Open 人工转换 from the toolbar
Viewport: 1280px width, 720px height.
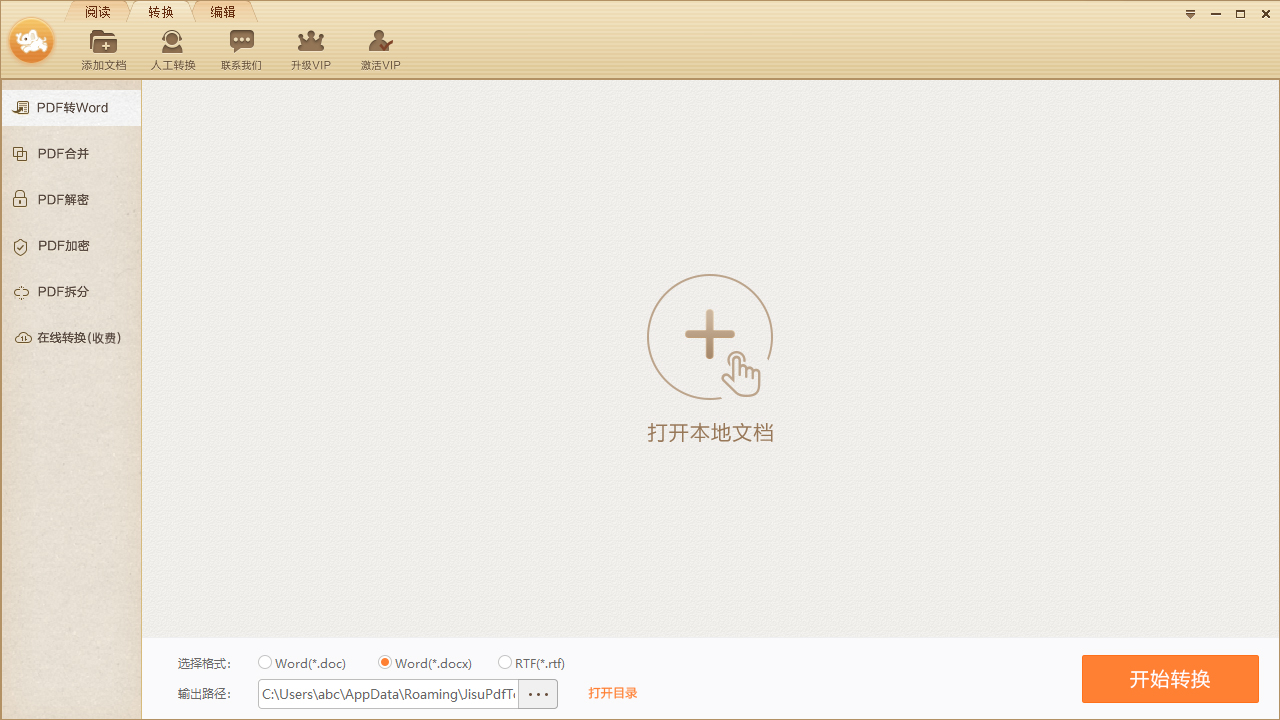coord(171,47)
